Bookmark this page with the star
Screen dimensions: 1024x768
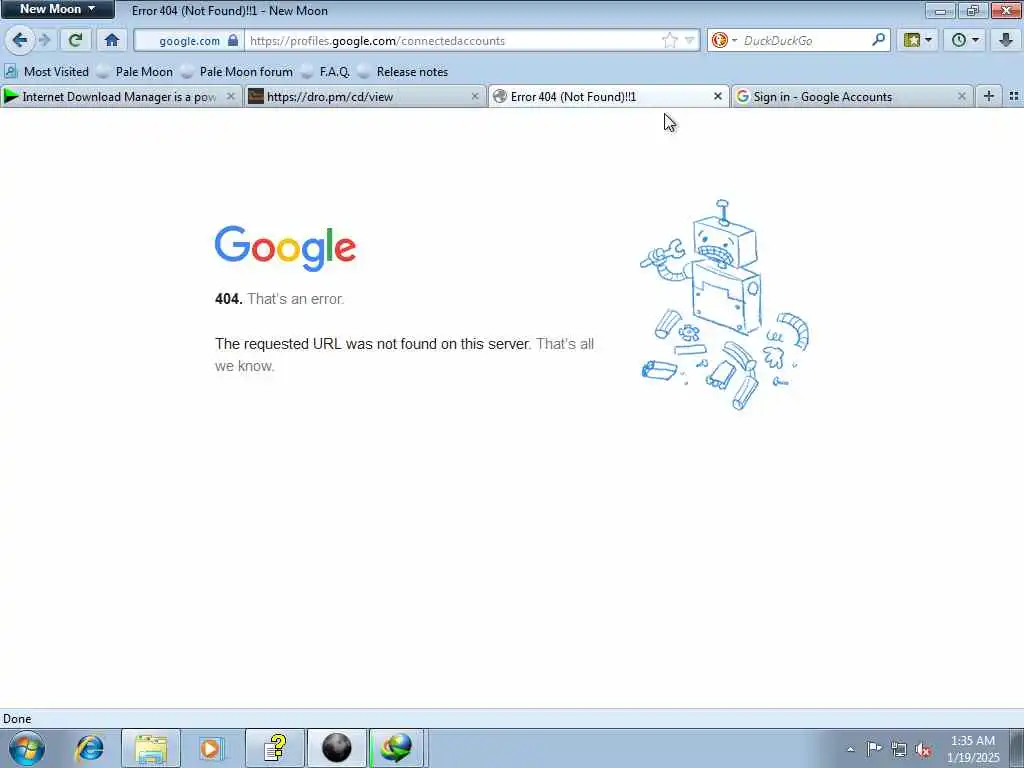click(x=669, y=40)
